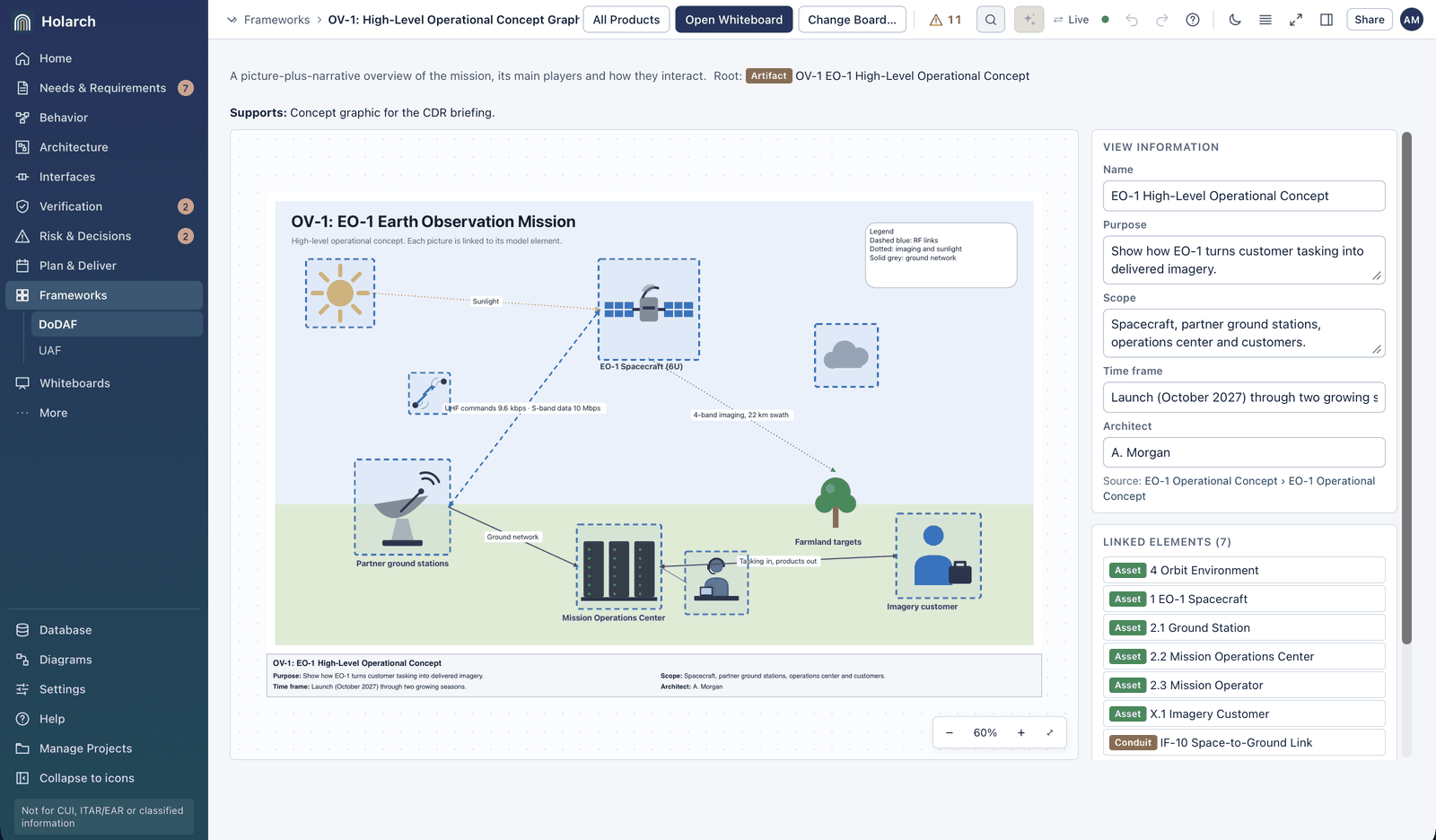Screen dimensions: 1436x840
Task: Click the All Products button
Action: [626, 20]
